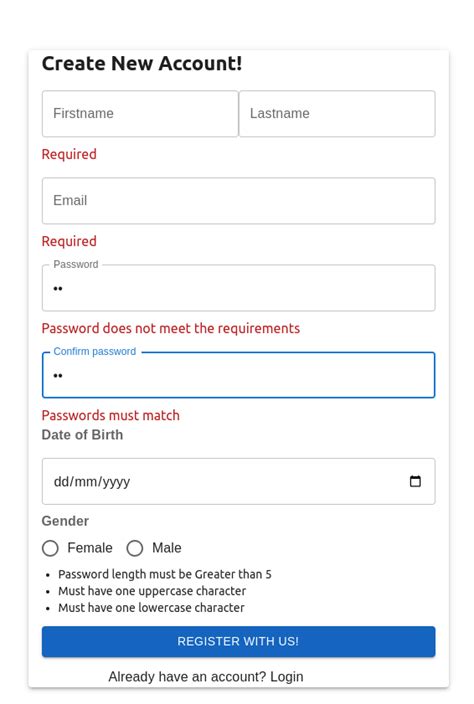
Task: Click the Required error below the Email field
Action: coord(69,241)
